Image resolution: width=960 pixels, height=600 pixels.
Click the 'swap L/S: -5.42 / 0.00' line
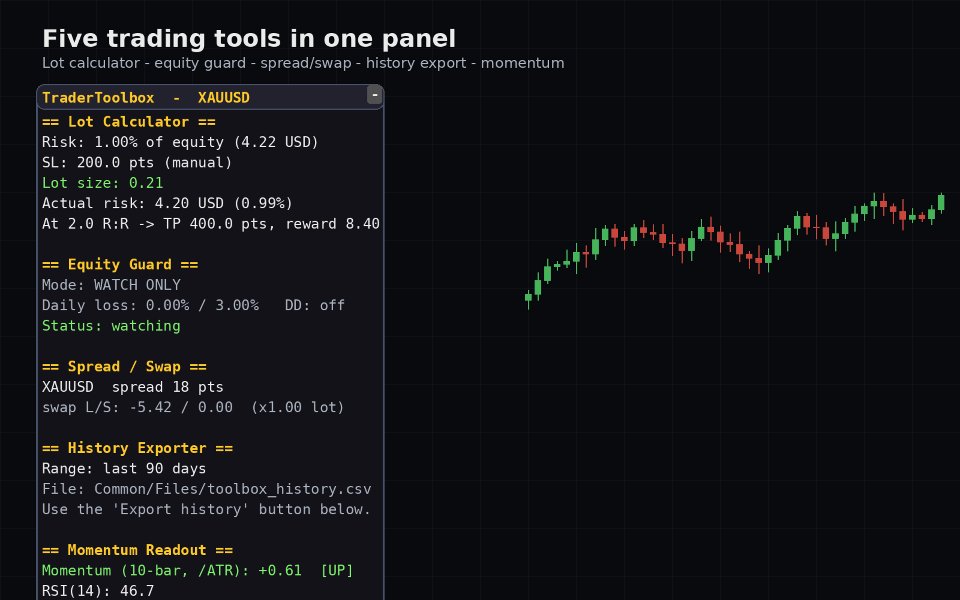click(x=193, y=407)
